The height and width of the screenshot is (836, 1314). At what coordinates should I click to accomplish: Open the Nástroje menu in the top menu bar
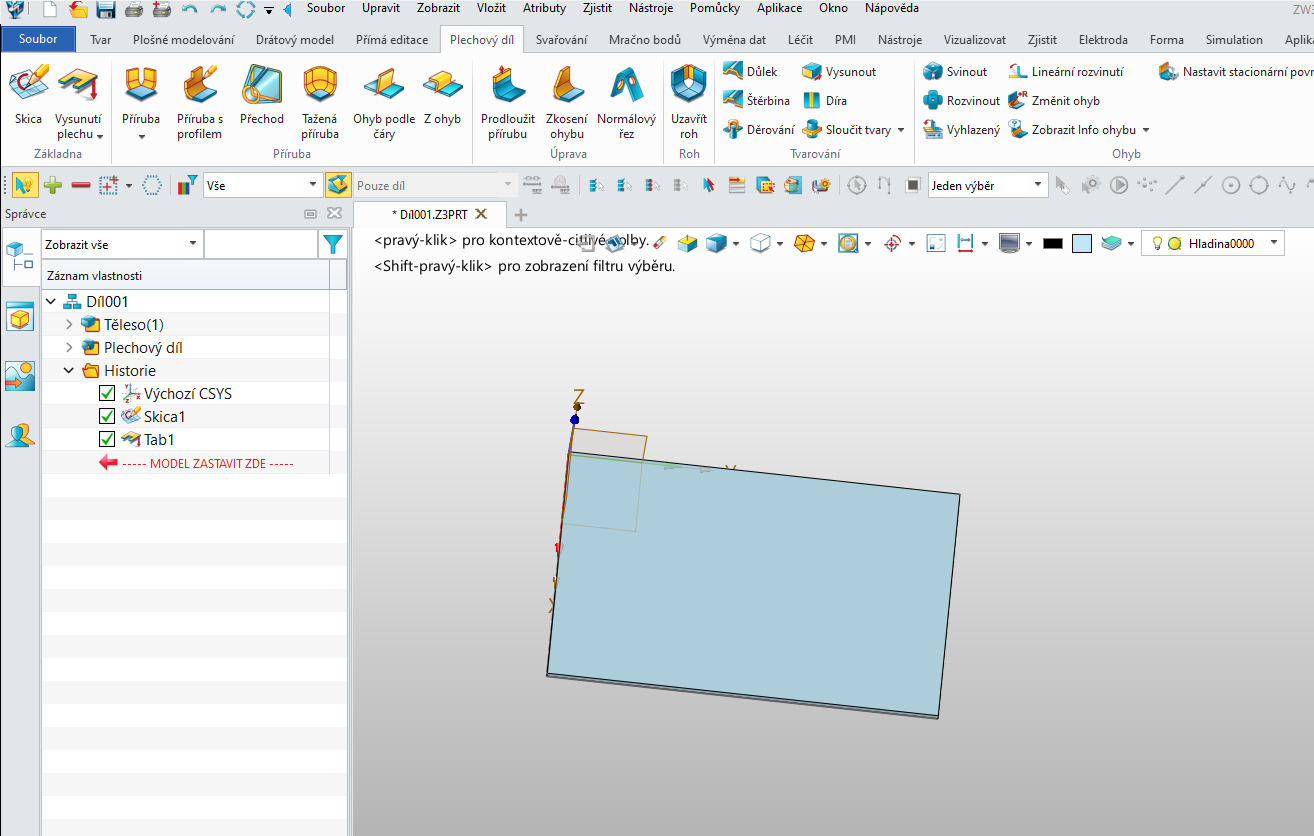pyautogui.click(x=651, y=8)
